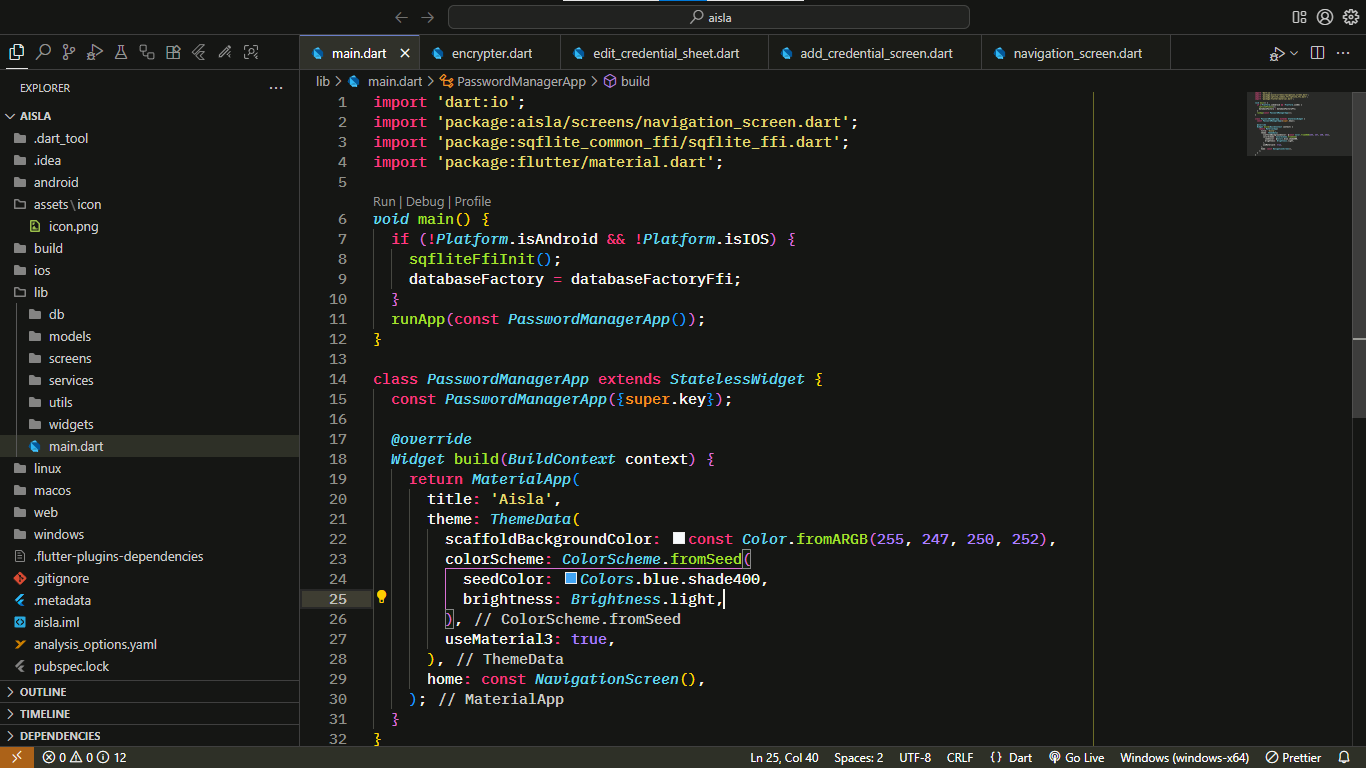Image resolution: width=1366 pixels, height=768 pixels.
Task: Click the Prettier status bar item
Action: (x=1293, y=757)
